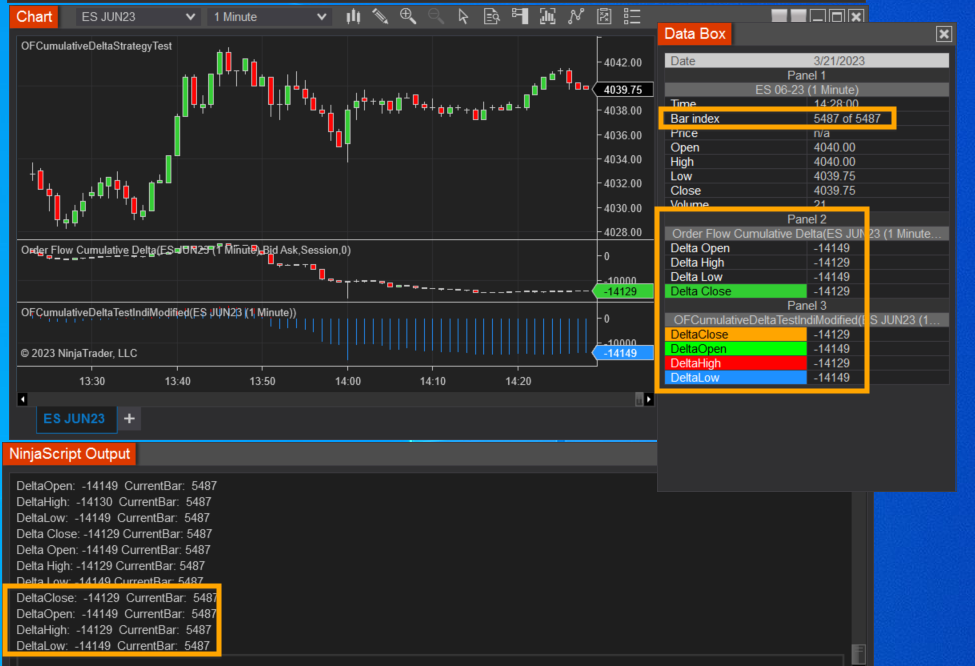Open the Indicators icon
Viewport: 975px width, 666px height.
(x=576, y=17)
